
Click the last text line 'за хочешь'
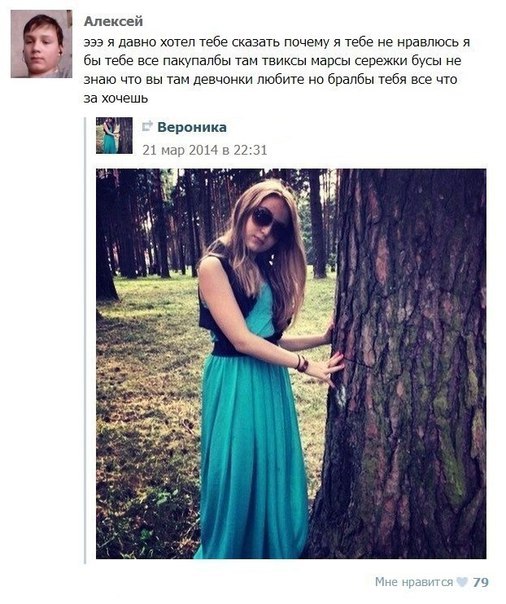(x=116, y=99)
